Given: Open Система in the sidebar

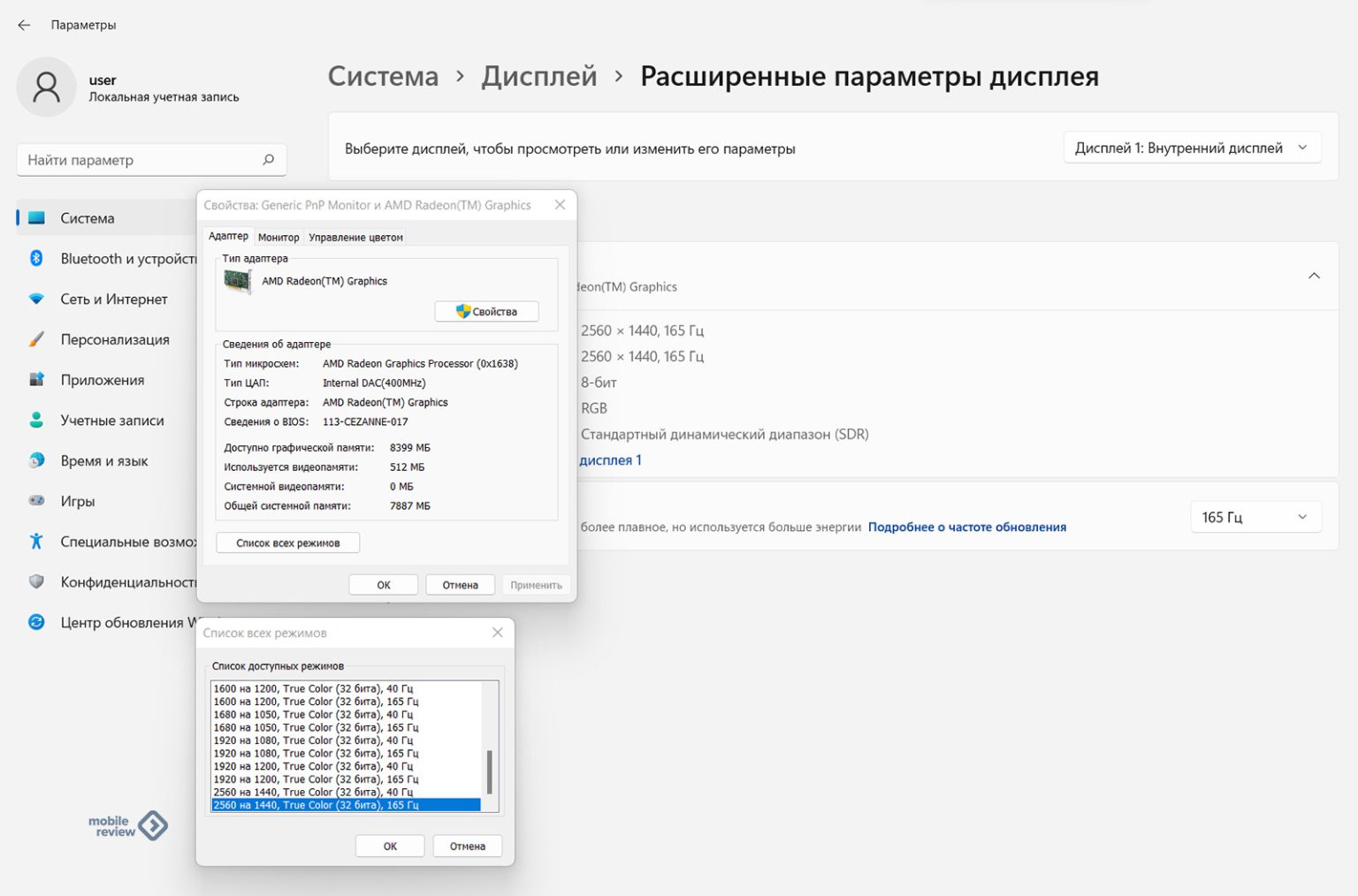Looking at the screenshot, I should coord(106,218).
